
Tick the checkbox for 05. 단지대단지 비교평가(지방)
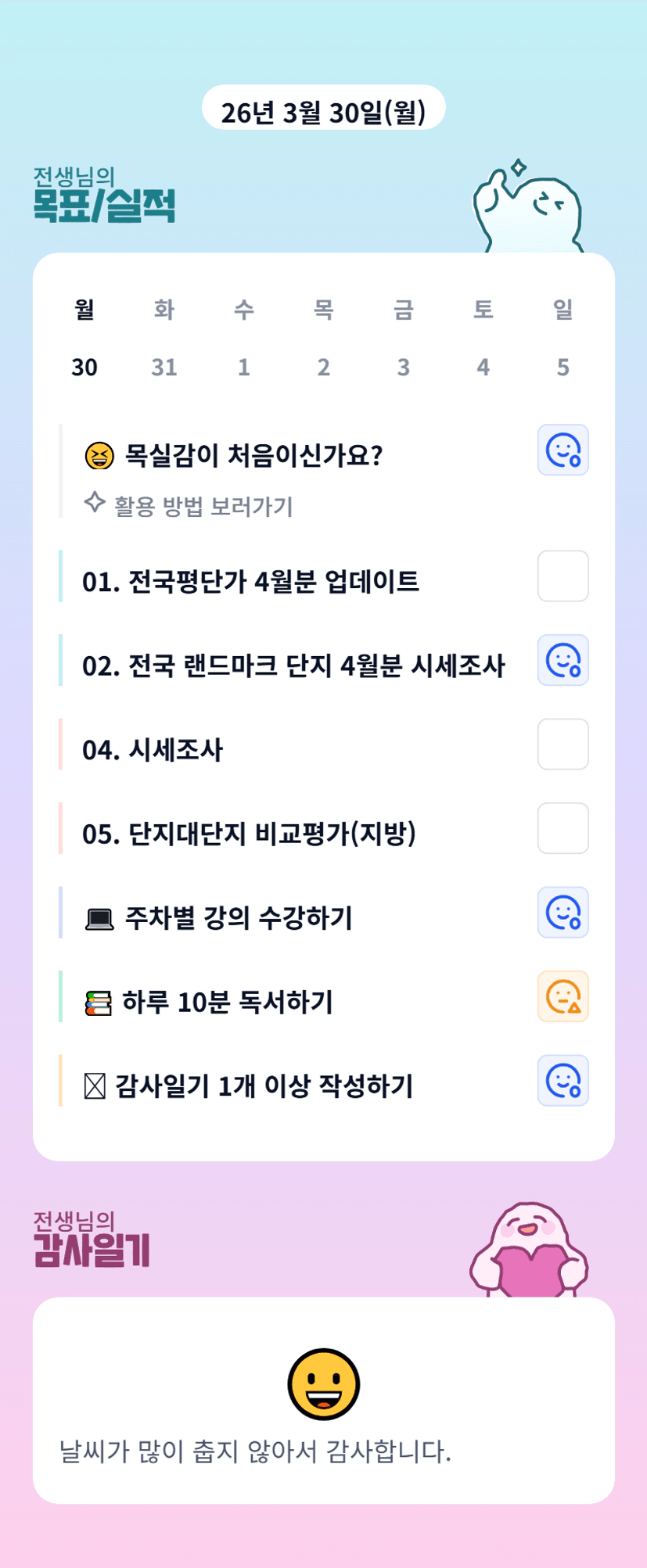[x=563, y=828]
